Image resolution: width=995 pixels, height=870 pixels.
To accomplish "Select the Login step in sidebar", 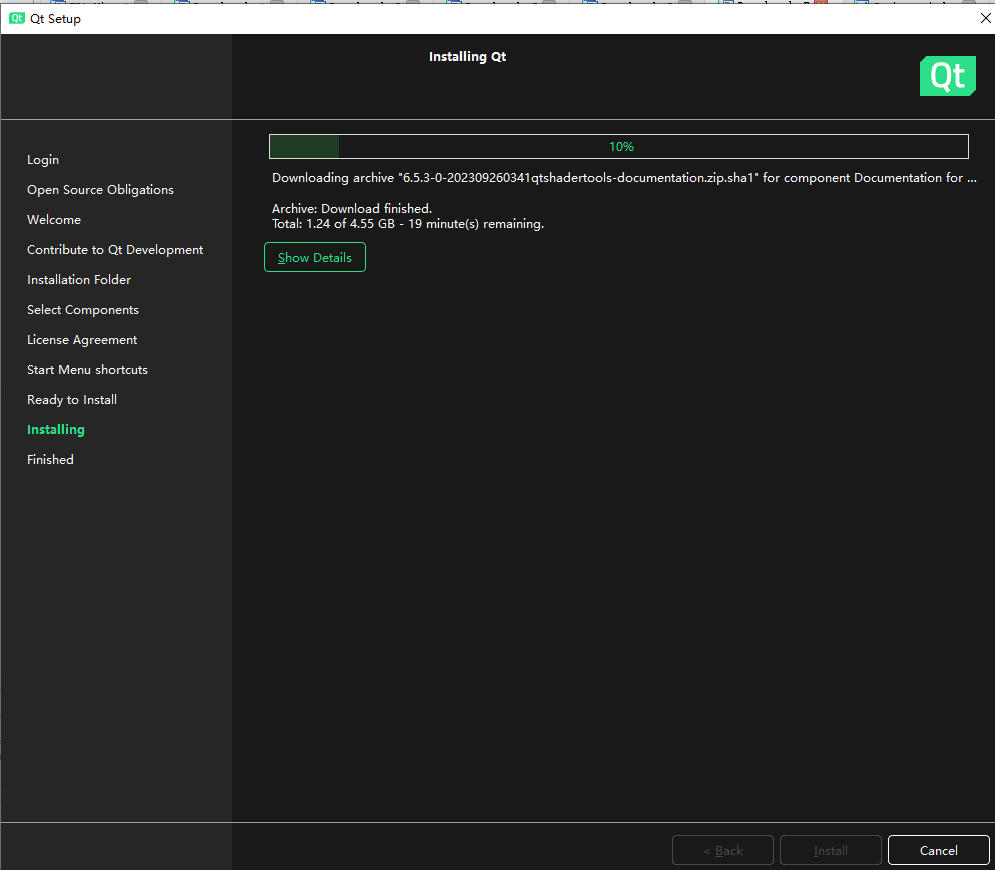I will click(x=43, y=160).
